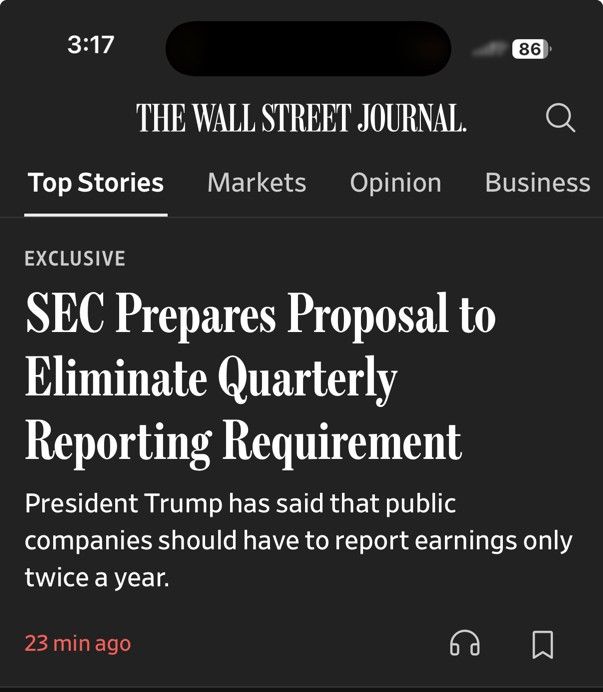The height and width of the screenshot is (692, 603).
Task: Tap the black dynamic island pill
Action: click(x=308, y=49)
